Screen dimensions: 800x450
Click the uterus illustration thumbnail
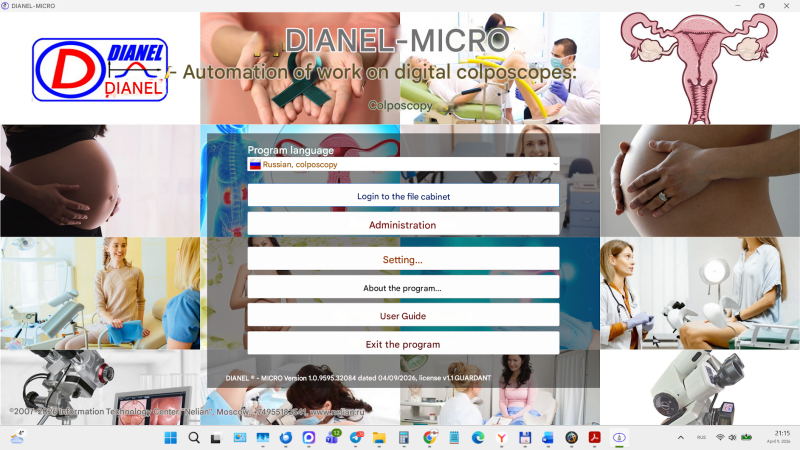point(699,68)
